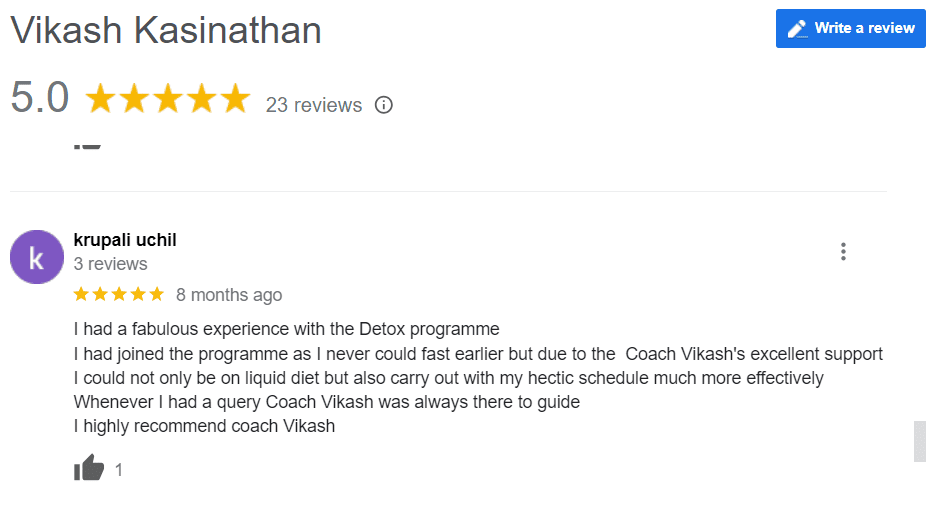Click the Vikash Kasinathan heading

[x=166, y=30]
